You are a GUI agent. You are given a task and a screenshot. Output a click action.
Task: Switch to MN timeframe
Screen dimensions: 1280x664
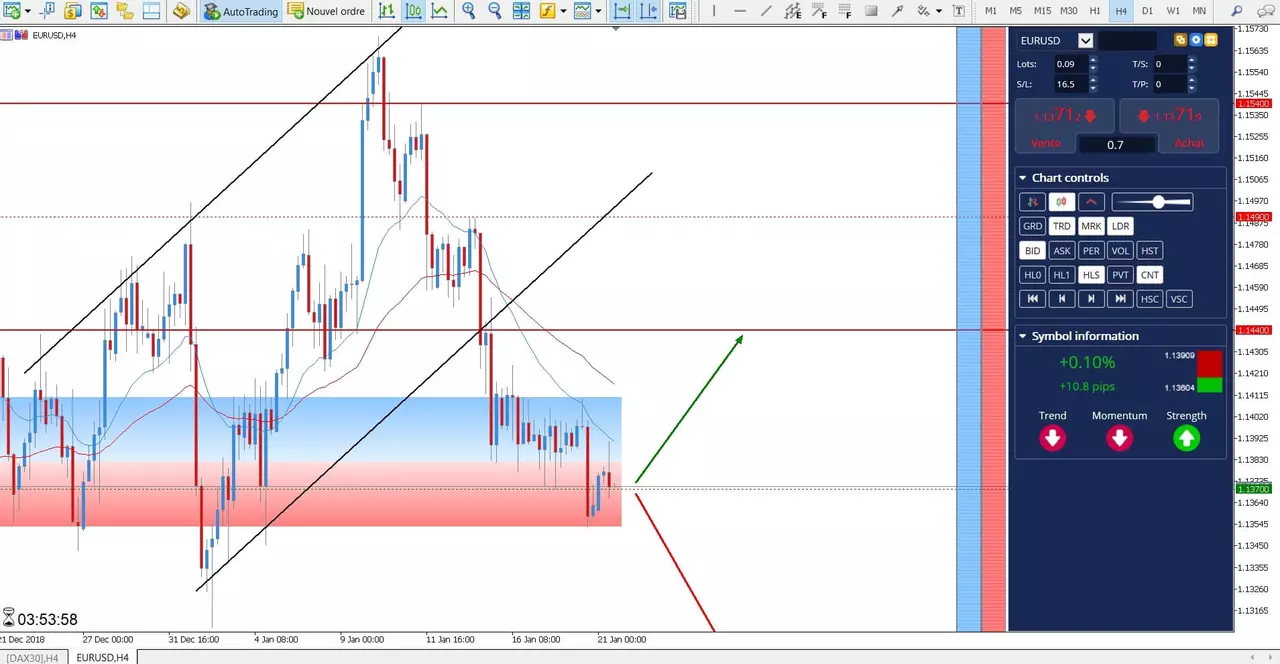(x=1199, y=11)
